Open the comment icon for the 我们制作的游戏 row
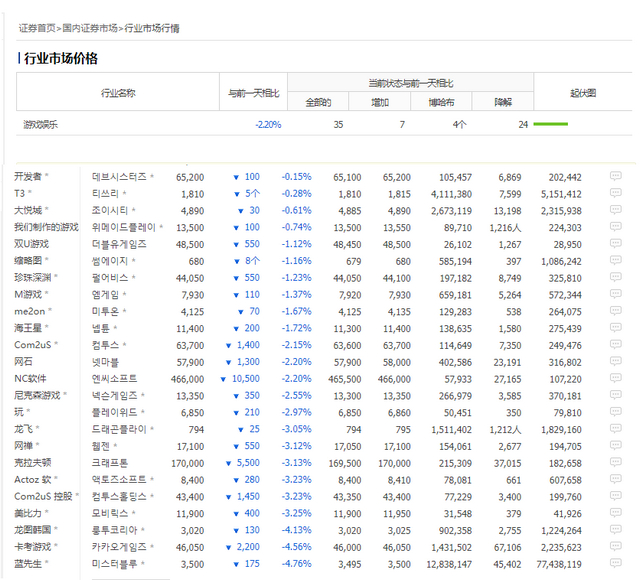Screen dimensions: 640x580 point(616,227)
